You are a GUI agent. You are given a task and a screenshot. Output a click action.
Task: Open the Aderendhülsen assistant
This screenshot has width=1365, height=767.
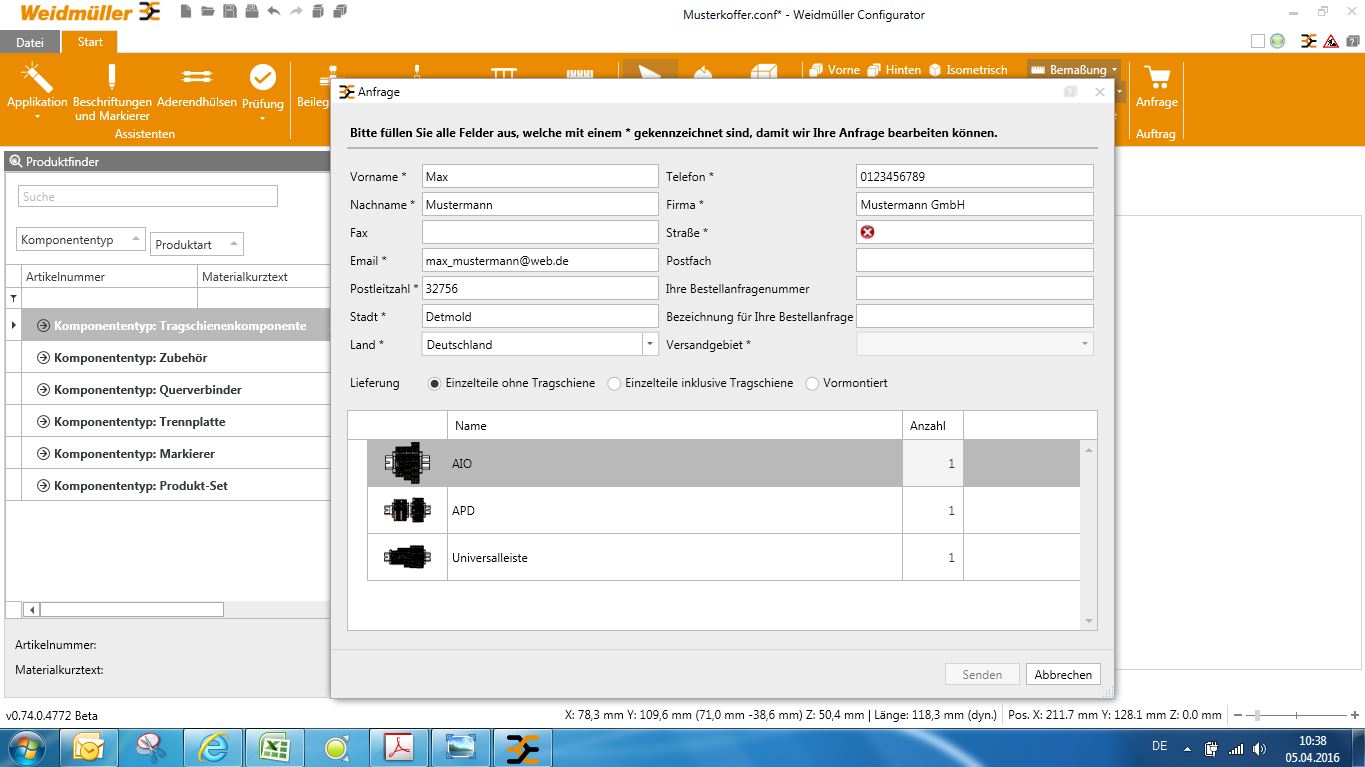tap(197, 78)
